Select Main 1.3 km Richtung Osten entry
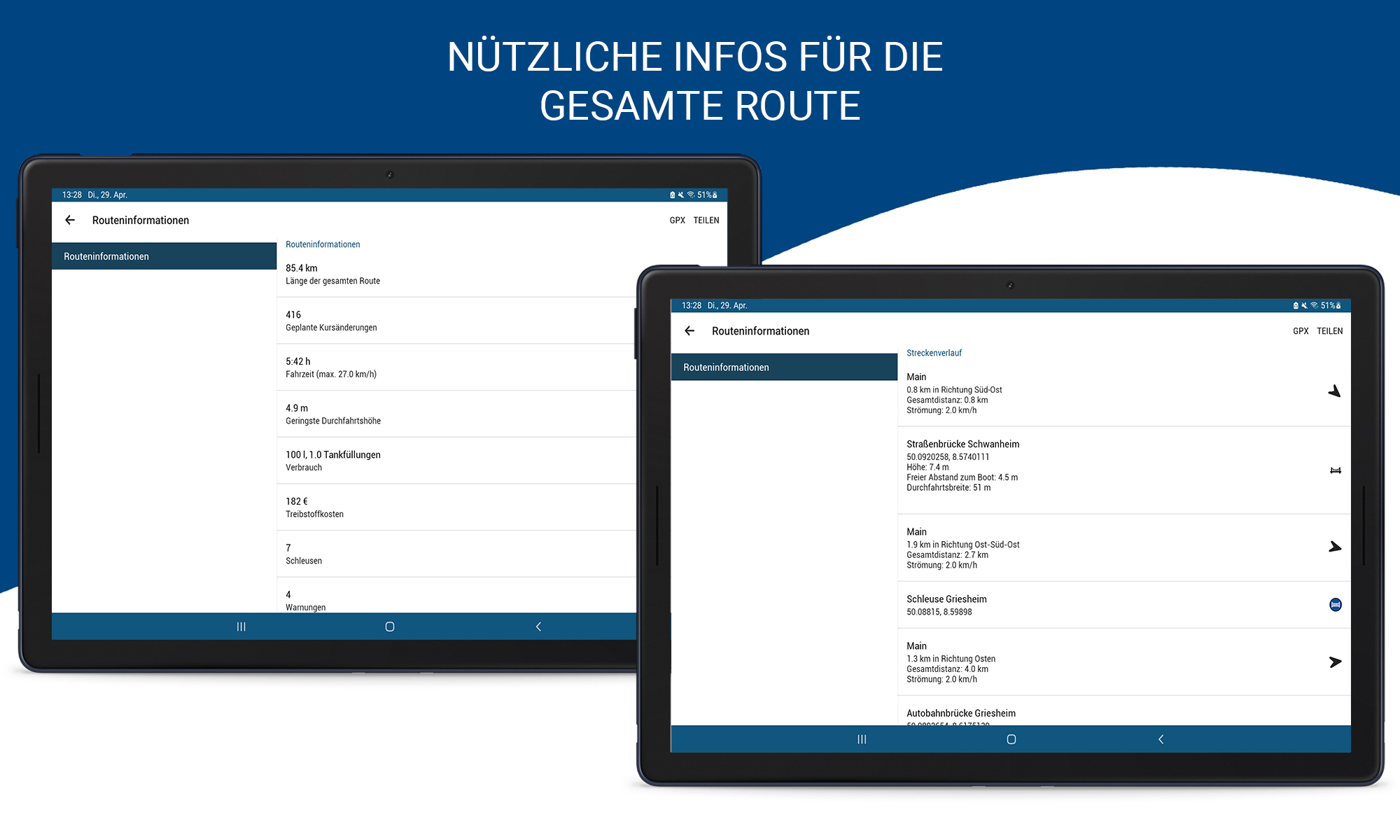 pos(1124,662)
